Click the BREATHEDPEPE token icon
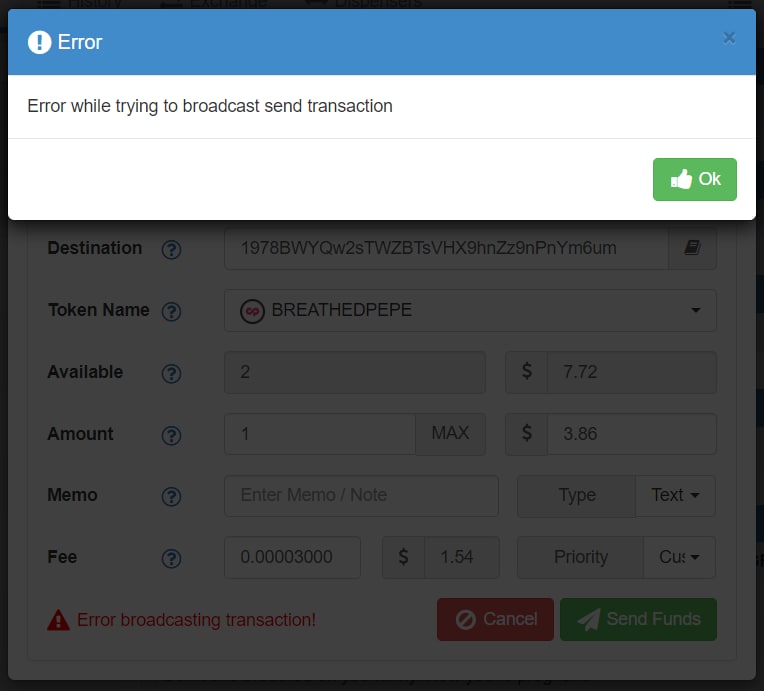764x691 pixels. [252, 311]
